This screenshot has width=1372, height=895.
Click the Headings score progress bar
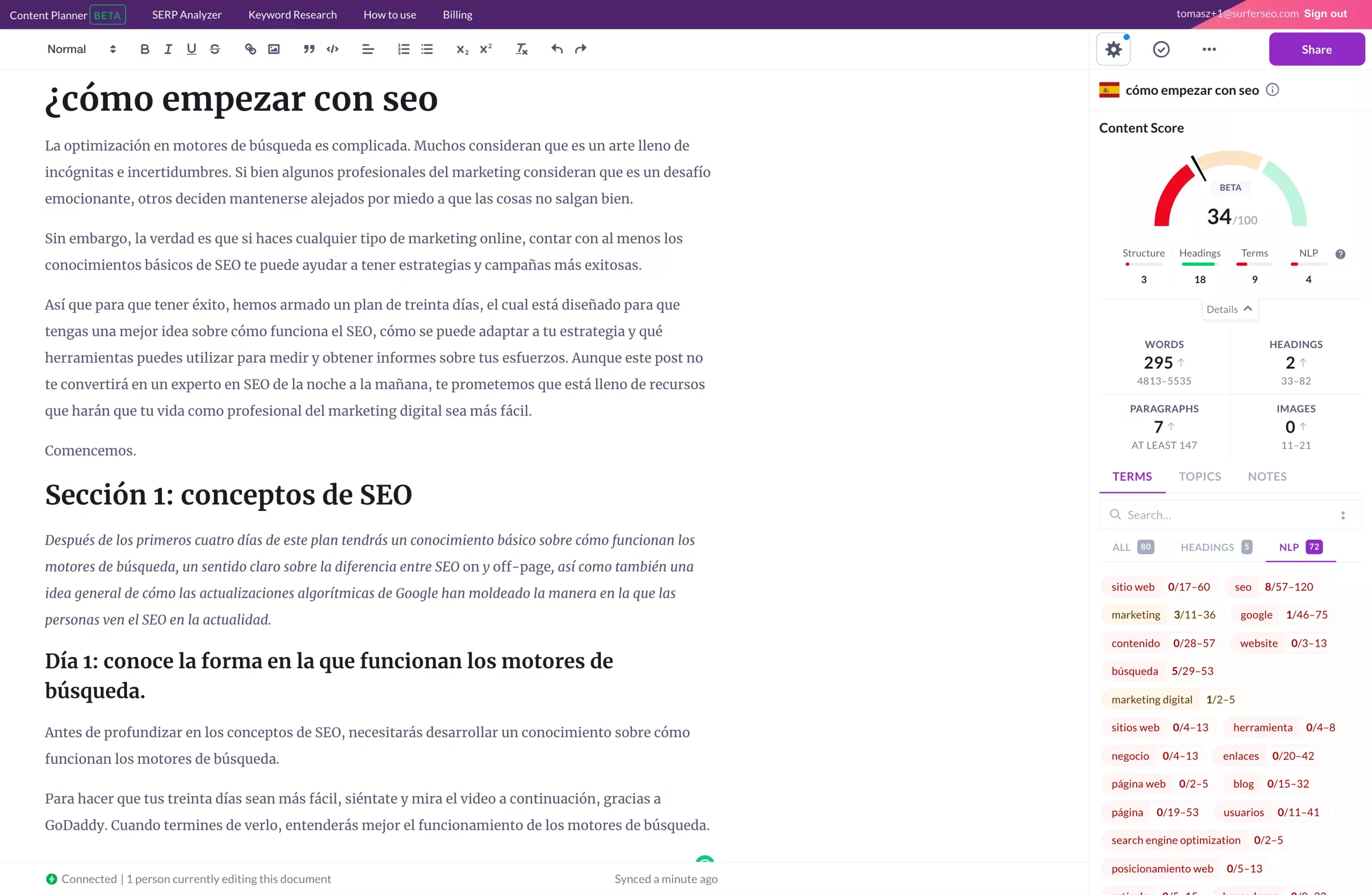(1199, 265)
